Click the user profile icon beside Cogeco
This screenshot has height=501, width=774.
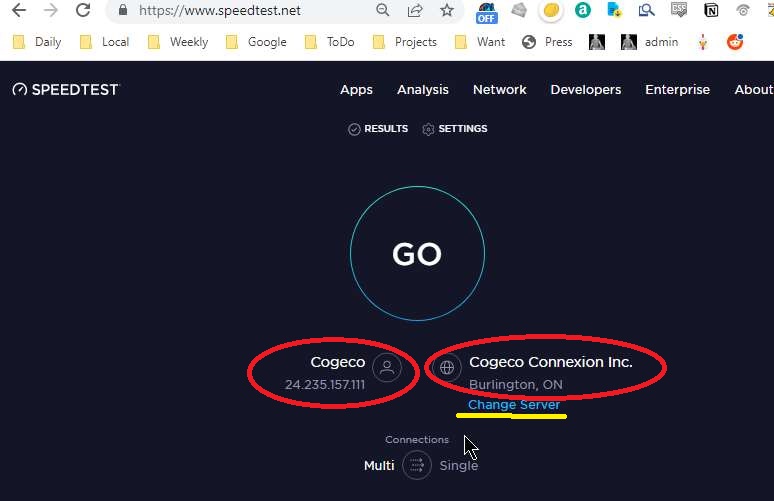tap(387, 368)
